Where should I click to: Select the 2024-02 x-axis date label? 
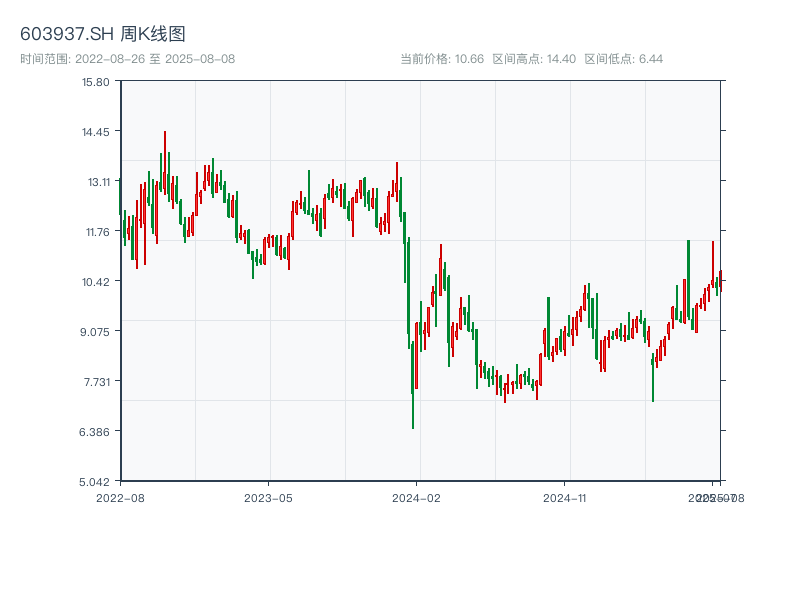click(x=417, y=497)
